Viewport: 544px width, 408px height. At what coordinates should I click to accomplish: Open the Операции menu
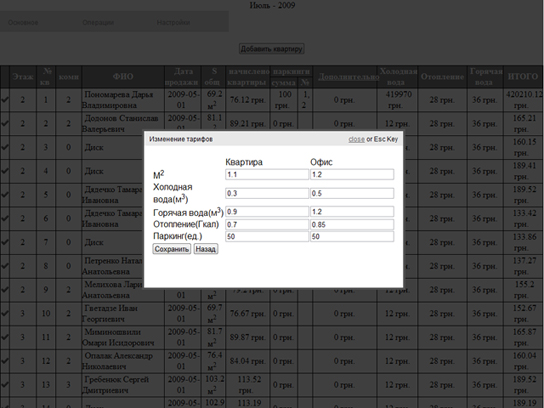98,23
